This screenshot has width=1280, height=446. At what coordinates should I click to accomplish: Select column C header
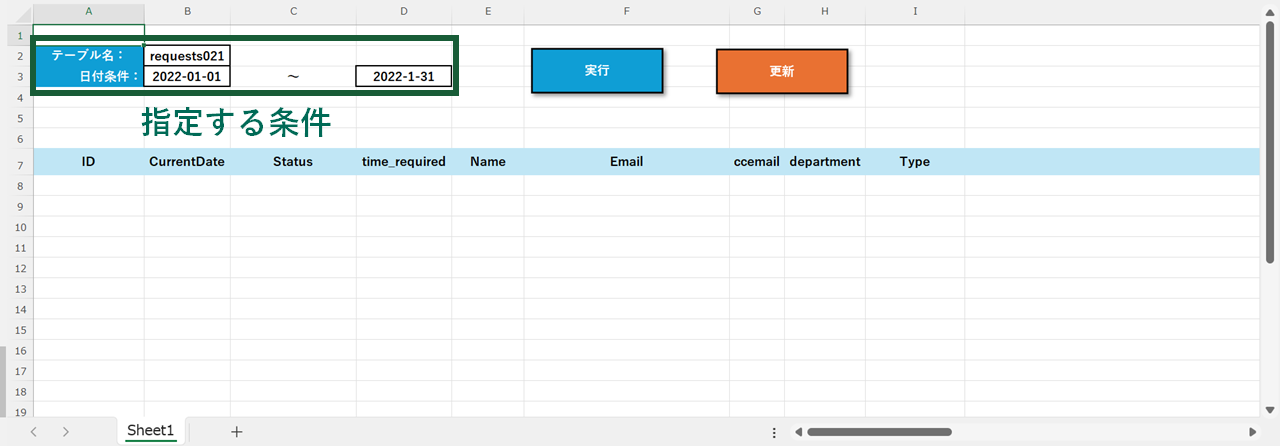click(x=293, y=10)
